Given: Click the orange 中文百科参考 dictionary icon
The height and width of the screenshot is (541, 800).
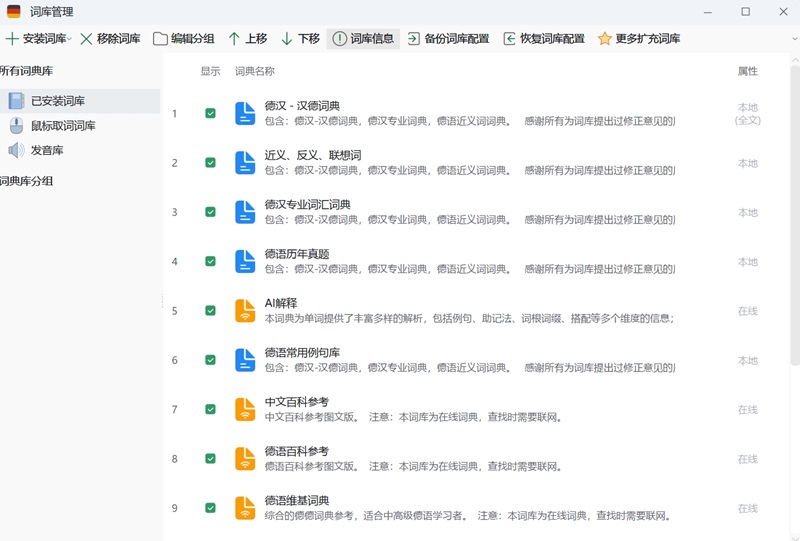Looking at the screenshot, I should tap(245, 409).
